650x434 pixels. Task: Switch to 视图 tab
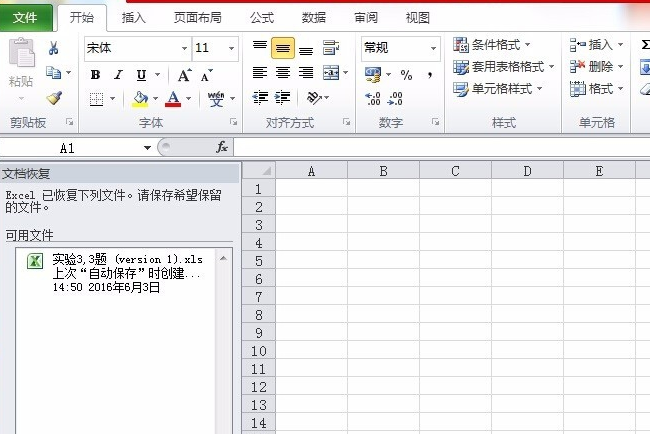[417, 17]
